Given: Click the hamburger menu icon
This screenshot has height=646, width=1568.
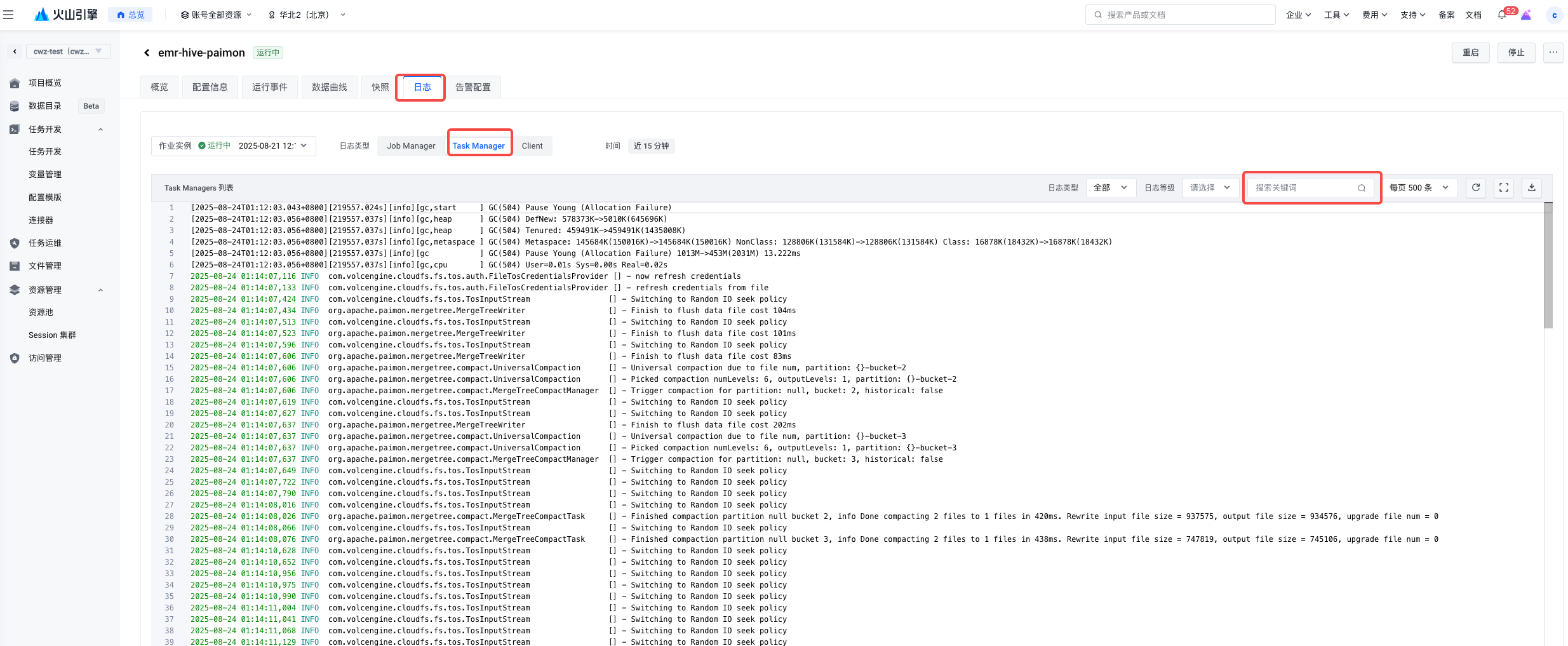Looking at the screenshot, I should 8,15.
